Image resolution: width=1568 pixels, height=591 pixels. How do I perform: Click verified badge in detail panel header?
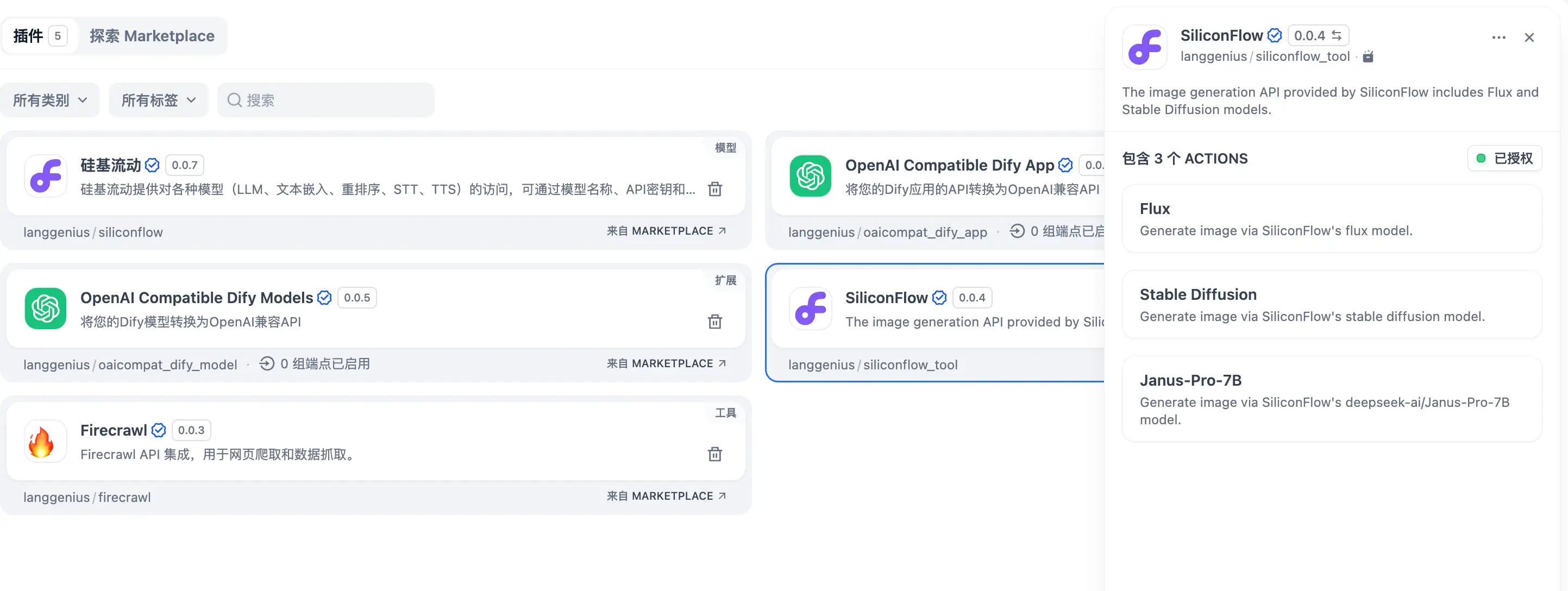[1275, 35]
